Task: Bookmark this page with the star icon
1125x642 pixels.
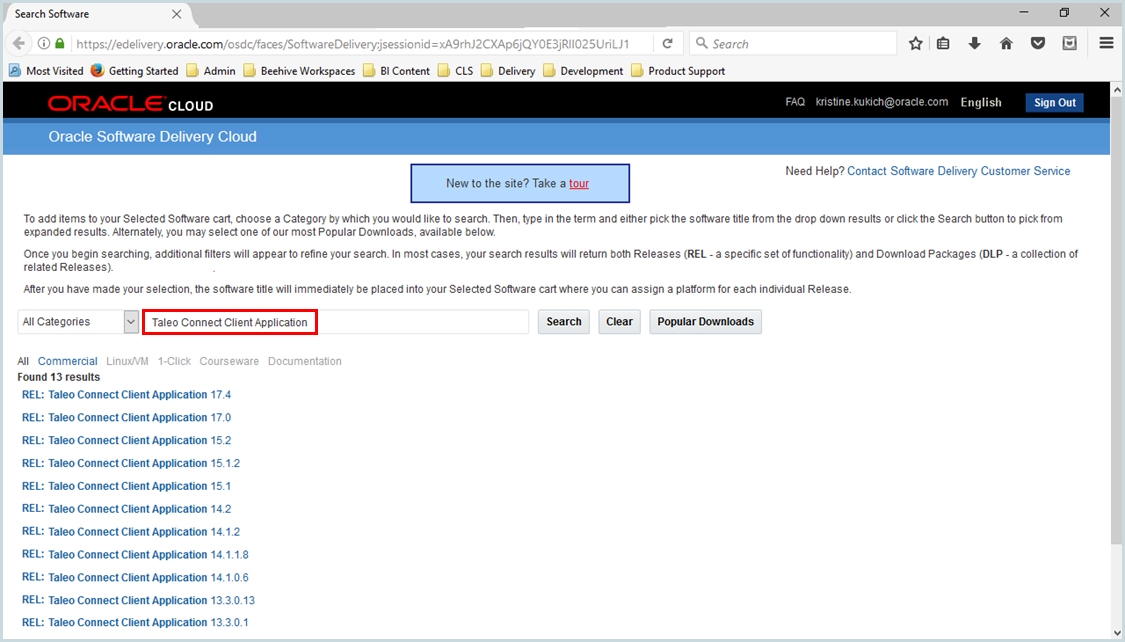Action: click(915, 44)
